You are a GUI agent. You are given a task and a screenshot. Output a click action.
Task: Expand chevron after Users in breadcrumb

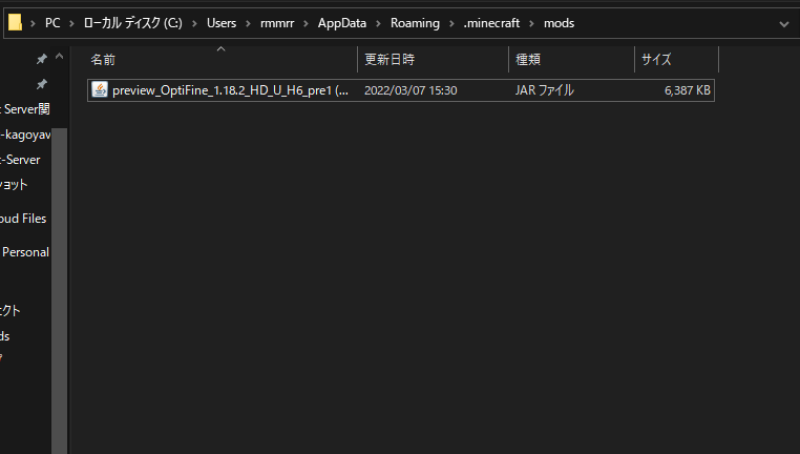tap(248, 23)
